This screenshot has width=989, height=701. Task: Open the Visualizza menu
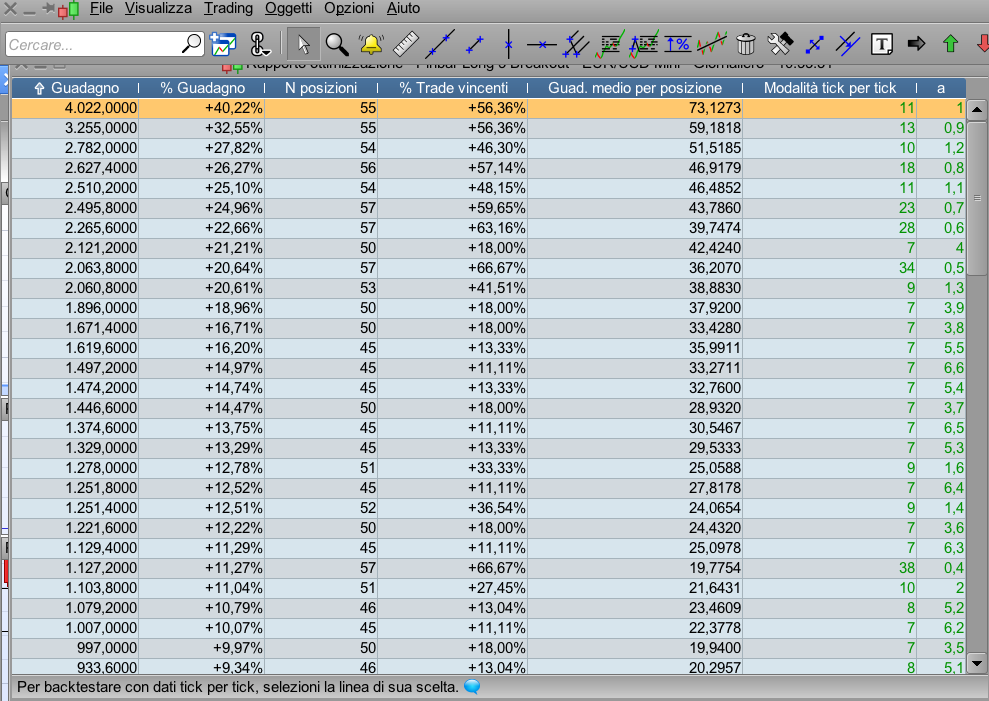(158, 8)
